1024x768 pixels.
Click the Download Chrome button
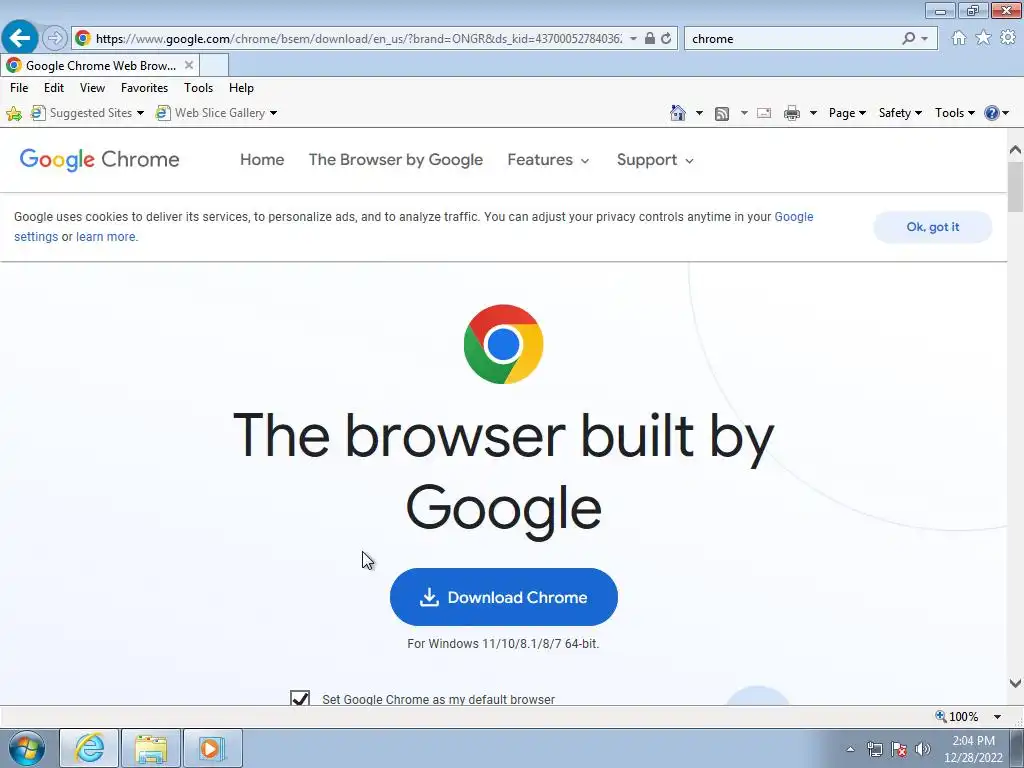click(504, 597)
